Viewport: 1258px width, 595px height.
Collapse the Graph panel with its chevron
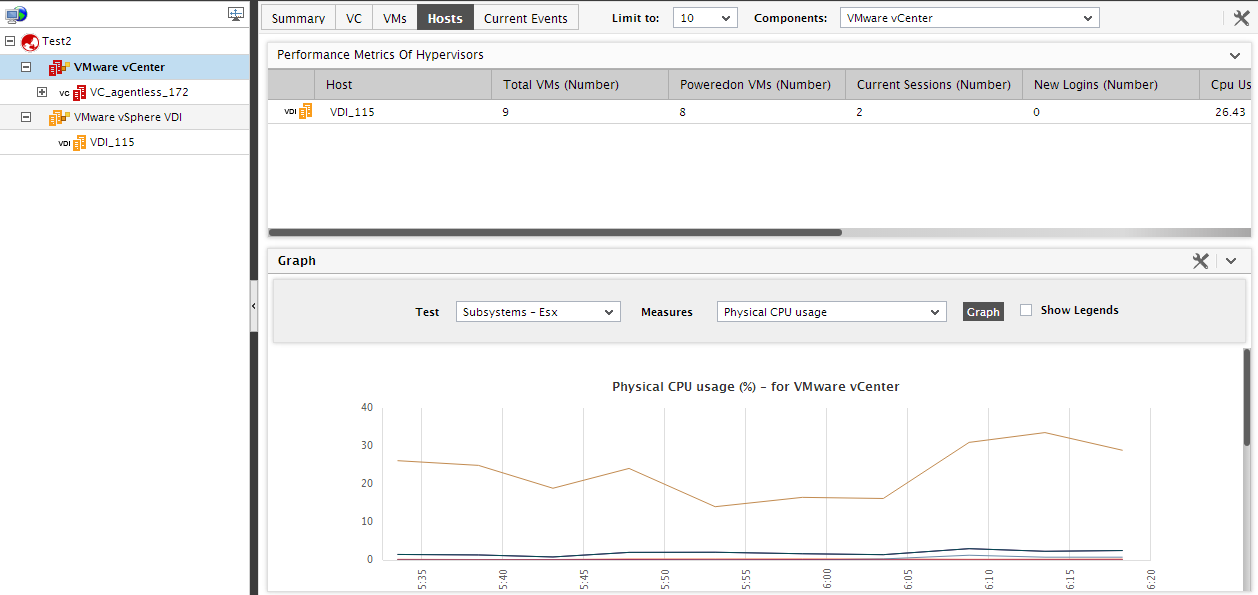[1231, 261]
